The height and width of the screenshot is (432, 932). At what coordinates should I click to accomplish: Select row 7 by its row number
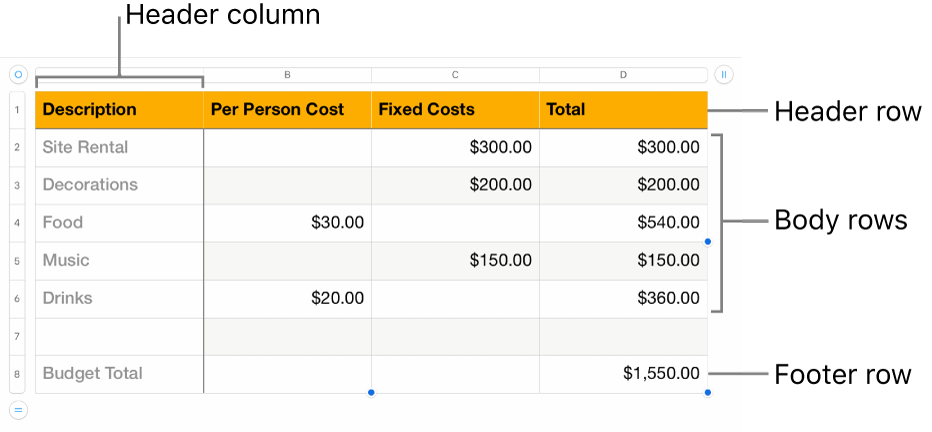pyautogui.click(x=18, y=337)
